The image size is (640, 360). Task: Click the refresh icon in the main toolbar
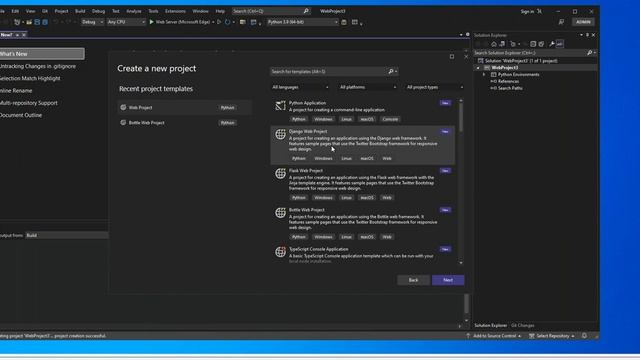point(227,22)
